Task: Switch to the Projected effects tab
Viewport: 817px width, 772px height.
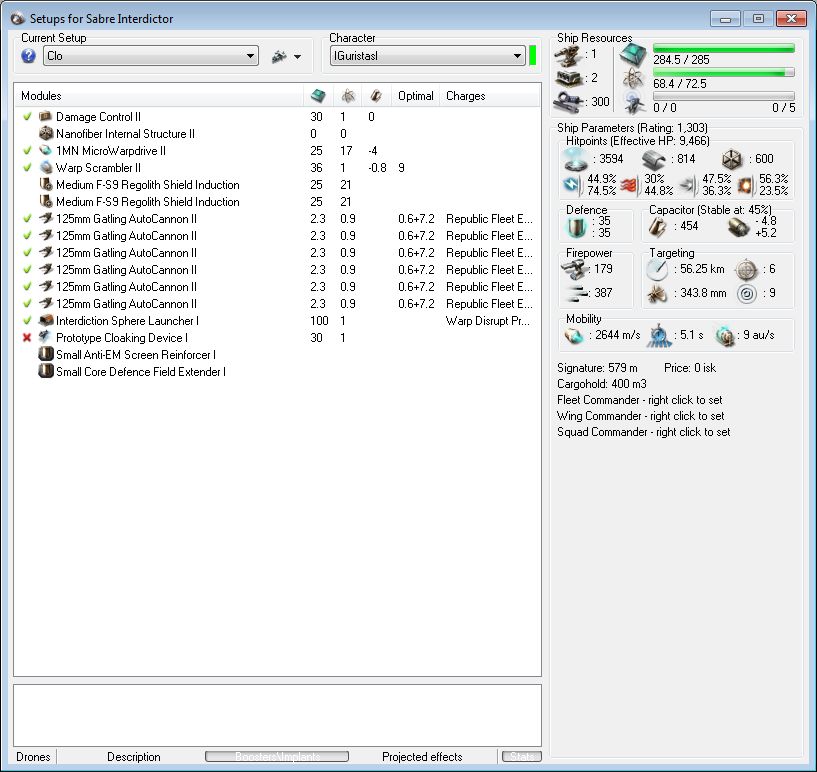Action: point(422,756)
